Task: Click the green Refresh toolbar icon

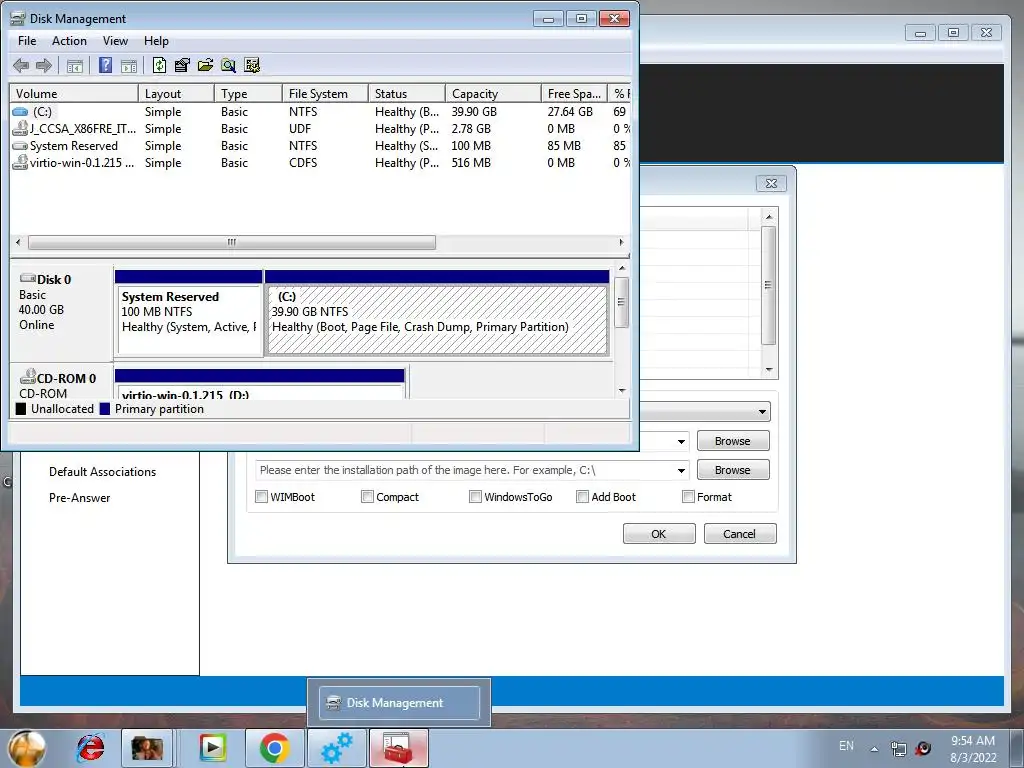Action: click(x=159, y=65)
